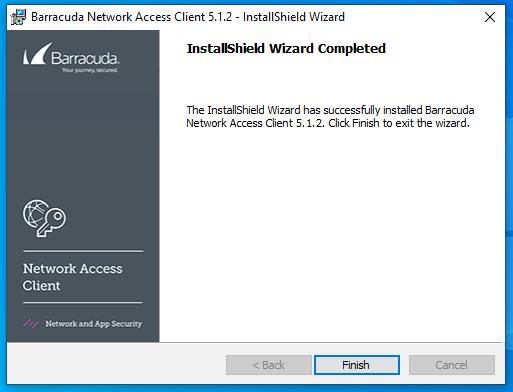Click the empty white area of the dialog
The width and height of the screenshot is (513, 392).
pyautogui.click(x=330, y=233)
